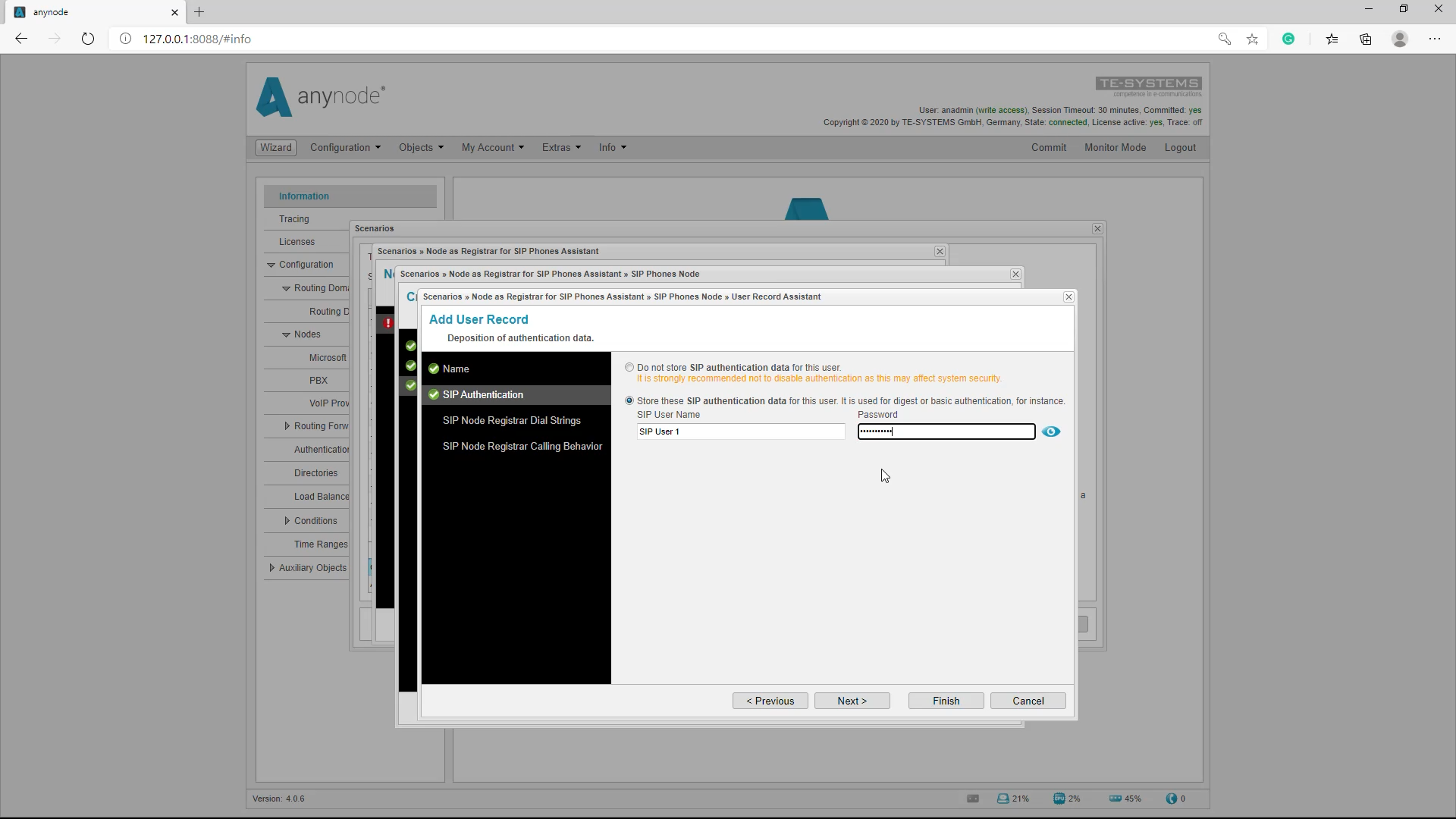Select Store these SIP authentication data radio
This screenshot has width=1456, height=819.
(629, 400)
